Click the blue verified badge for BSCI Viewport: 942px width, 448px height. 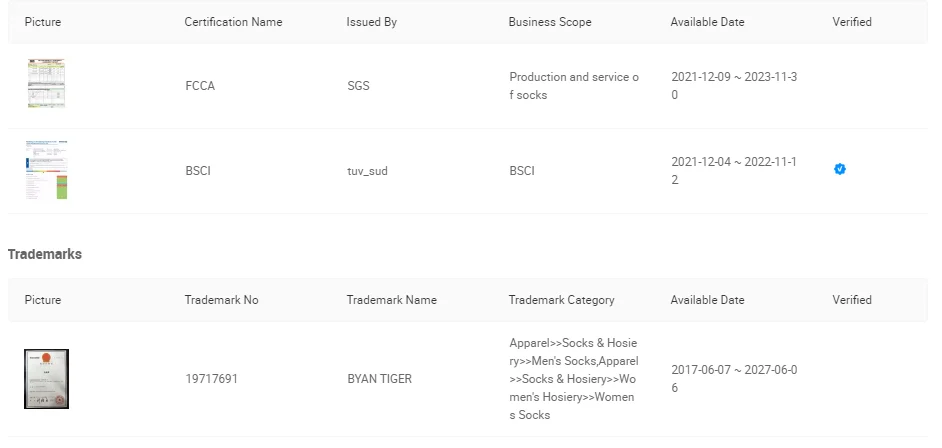[x=840, y=169]
